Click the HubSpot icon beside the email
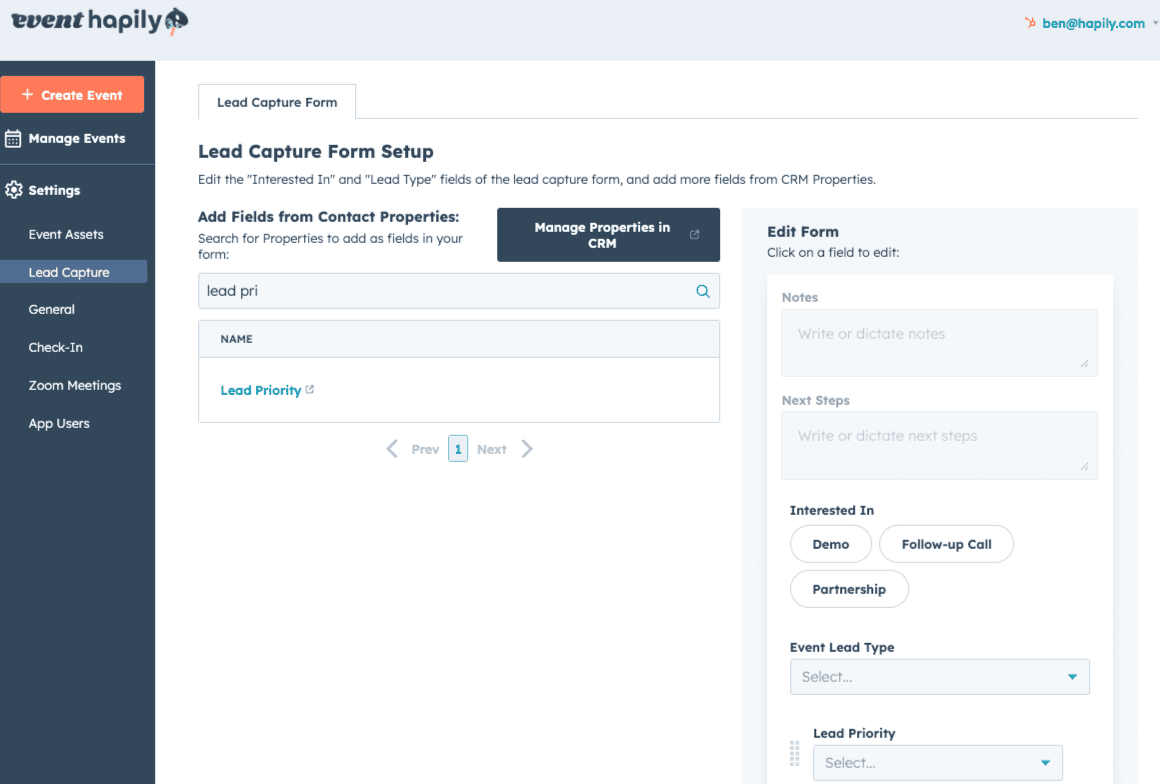This screenshot has width=1160, height=784. (1030, 23)
